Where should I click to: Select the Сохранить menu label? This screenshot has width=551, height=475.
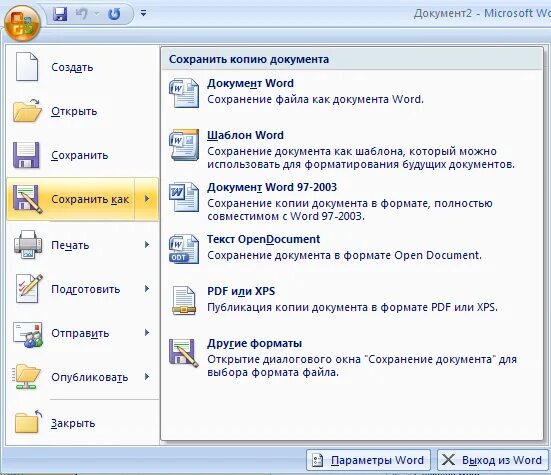coord(79,155)
